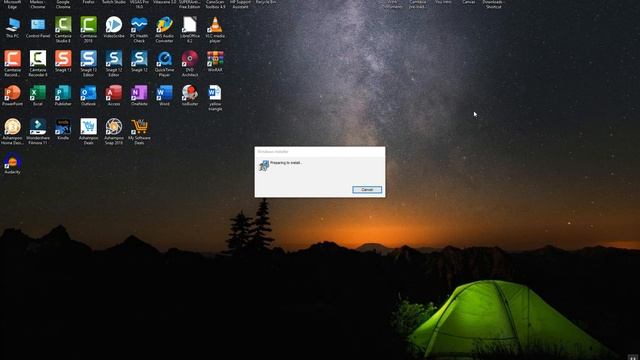
Task: Open VideoScribe desktop icon
Action: coord(114,27)
